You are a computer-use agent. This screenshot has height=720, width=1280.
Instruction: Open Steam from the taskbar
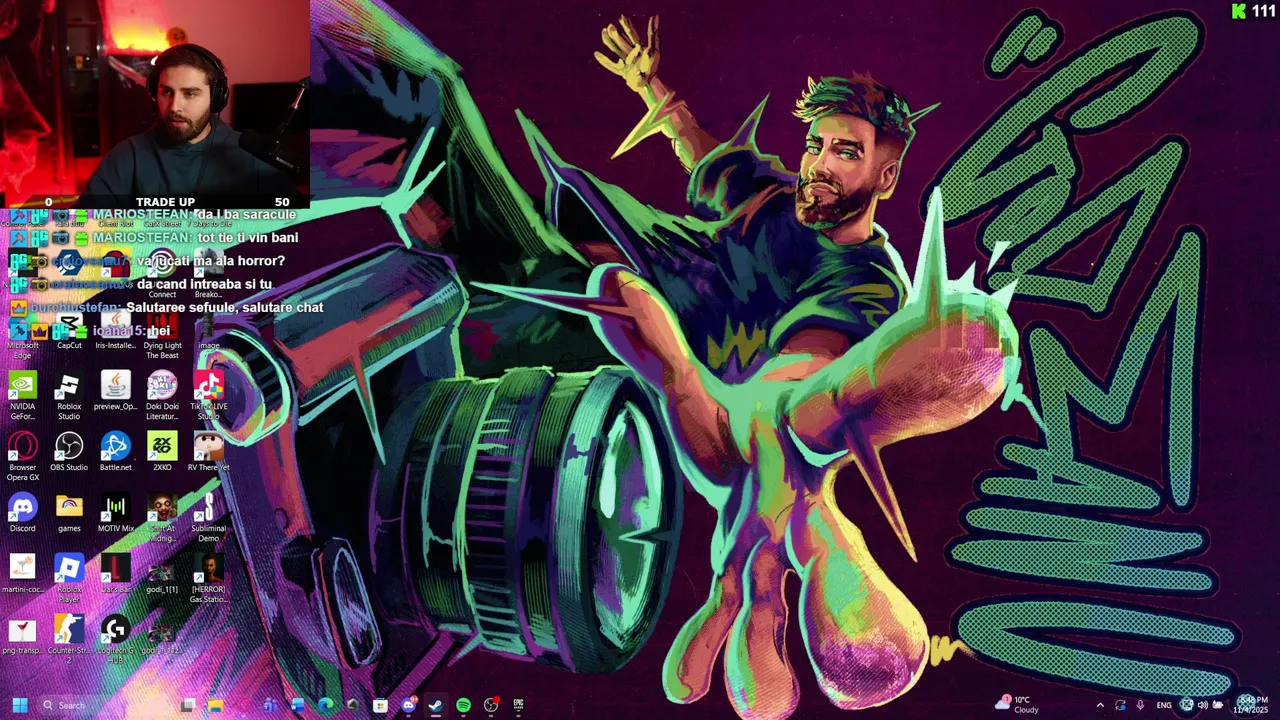point(435,705)
